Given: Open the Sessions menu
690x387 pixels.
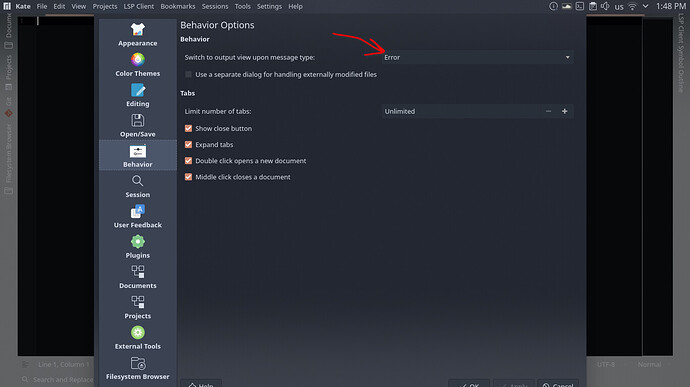Looking at the screenshot, I should 215,6.
